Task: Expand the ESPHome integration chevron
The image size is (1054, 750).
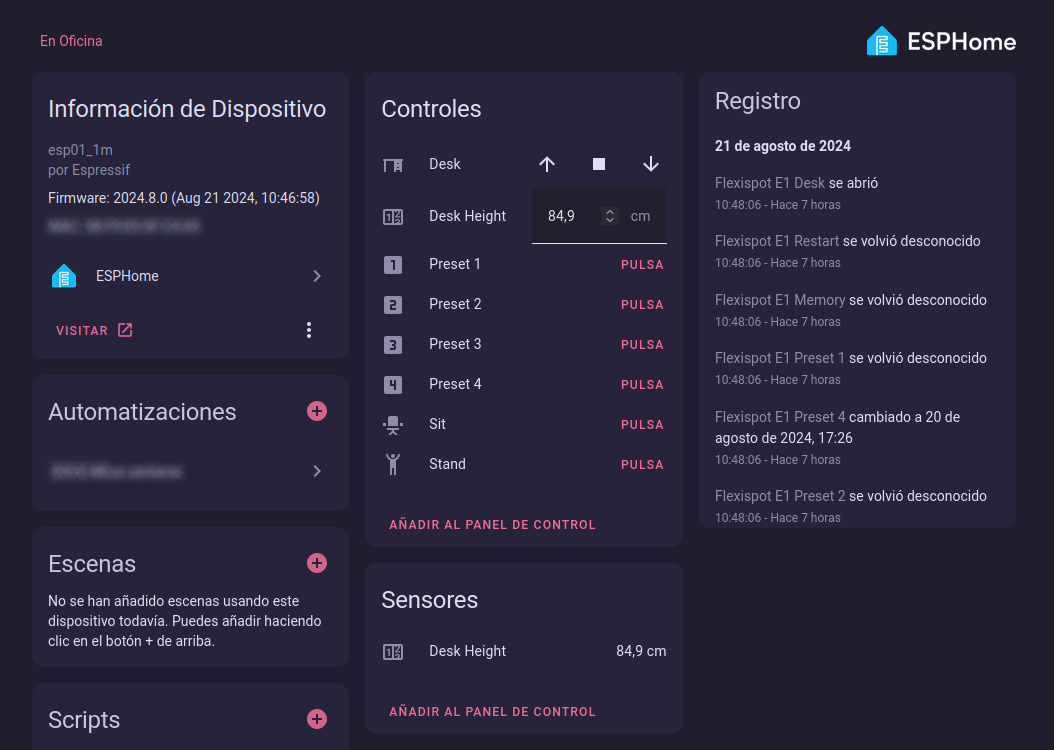Action: [x=317, y=276]
